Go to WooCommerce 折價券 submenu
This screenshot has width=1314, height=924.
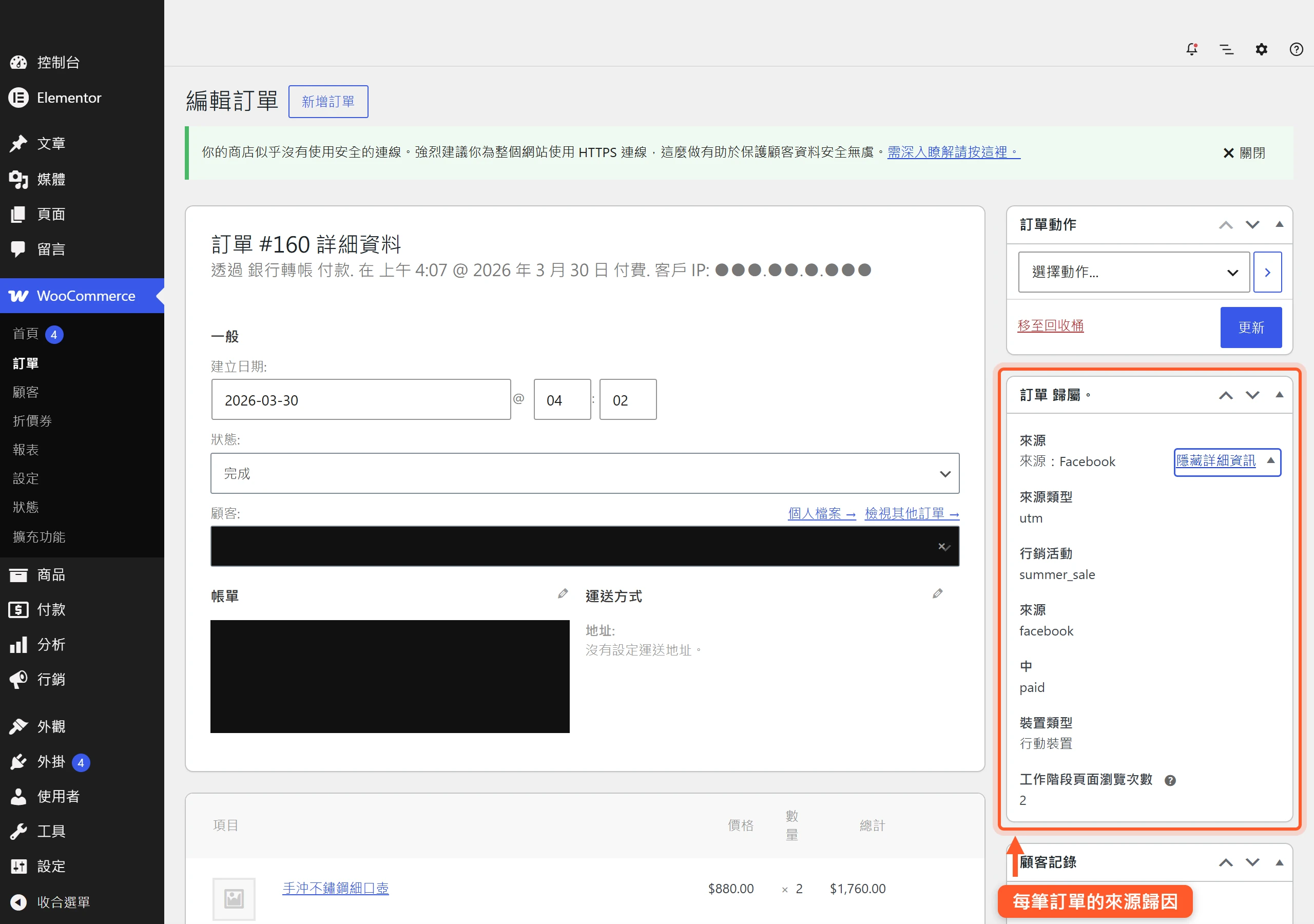click(x=32, y=421)
